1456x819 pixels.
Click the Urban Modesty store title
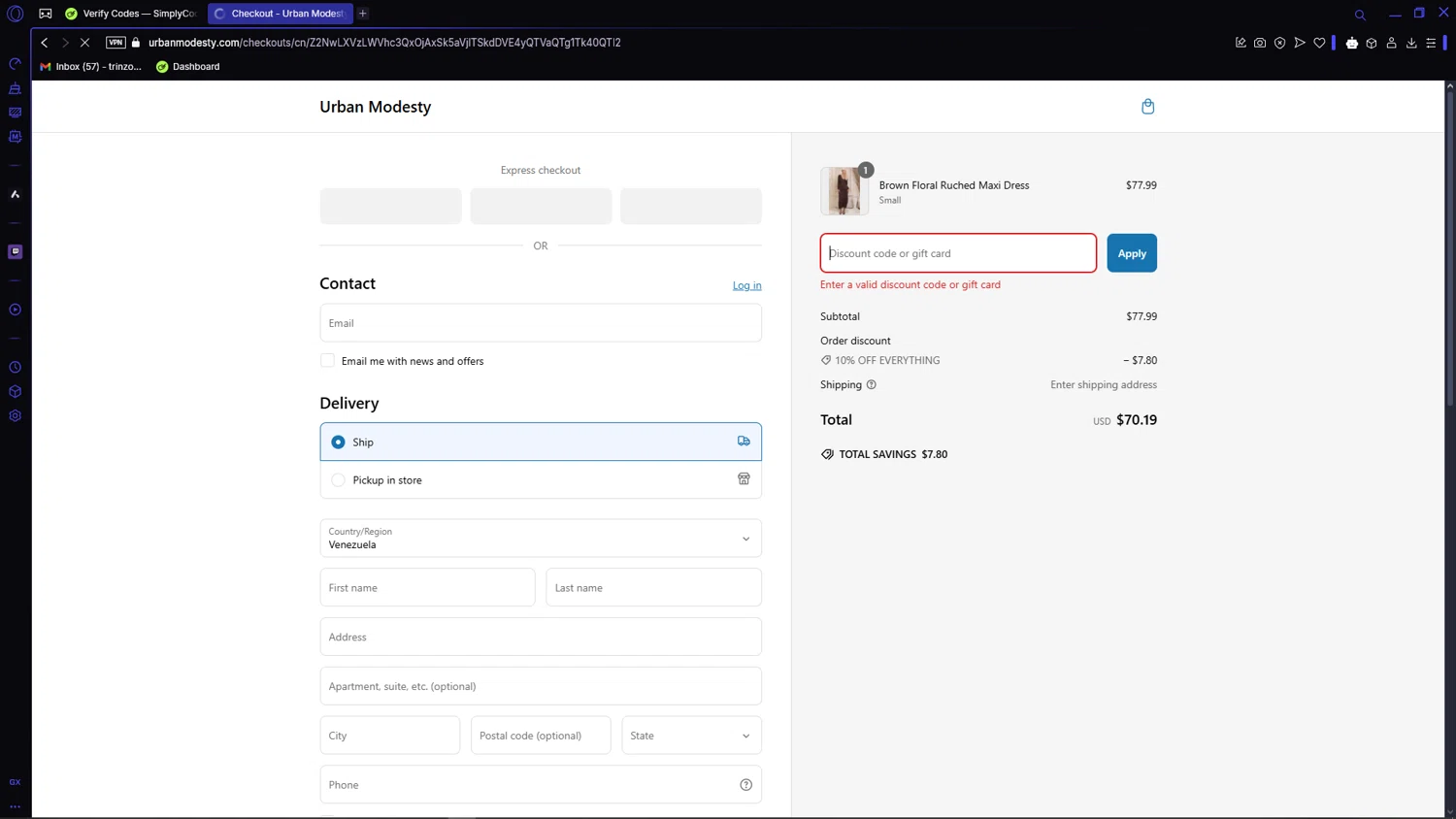[376, 107]
